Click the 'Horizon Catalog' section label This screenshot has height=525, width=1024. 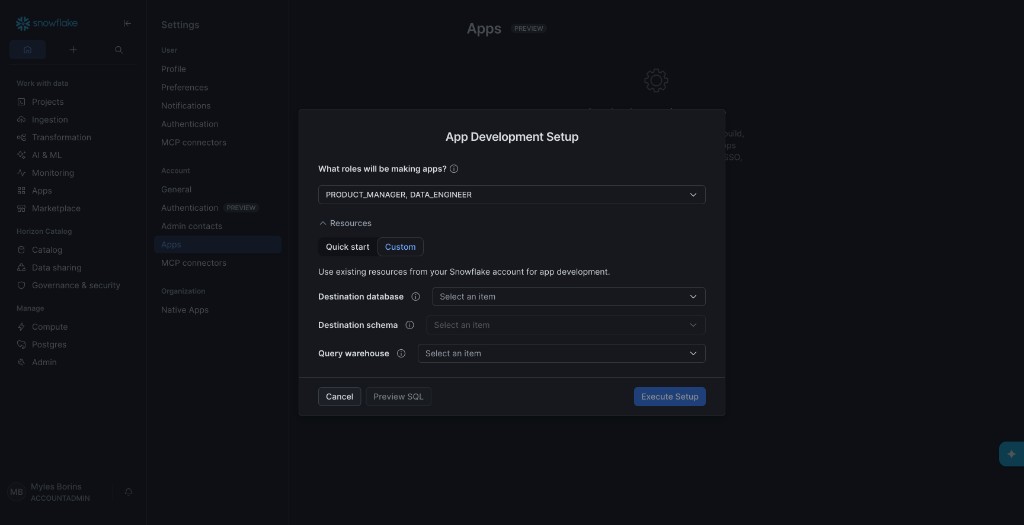[44, 231]
